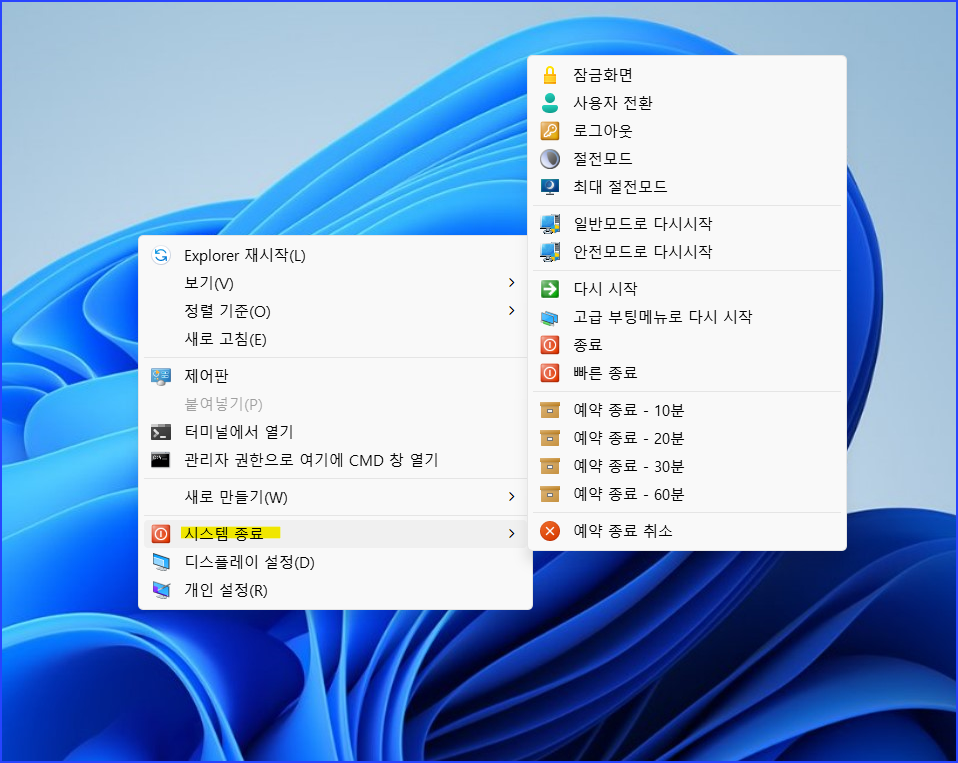Select Explorer 재시작(L) menu entry
958x763 pixels.
(x=335, y=255)
